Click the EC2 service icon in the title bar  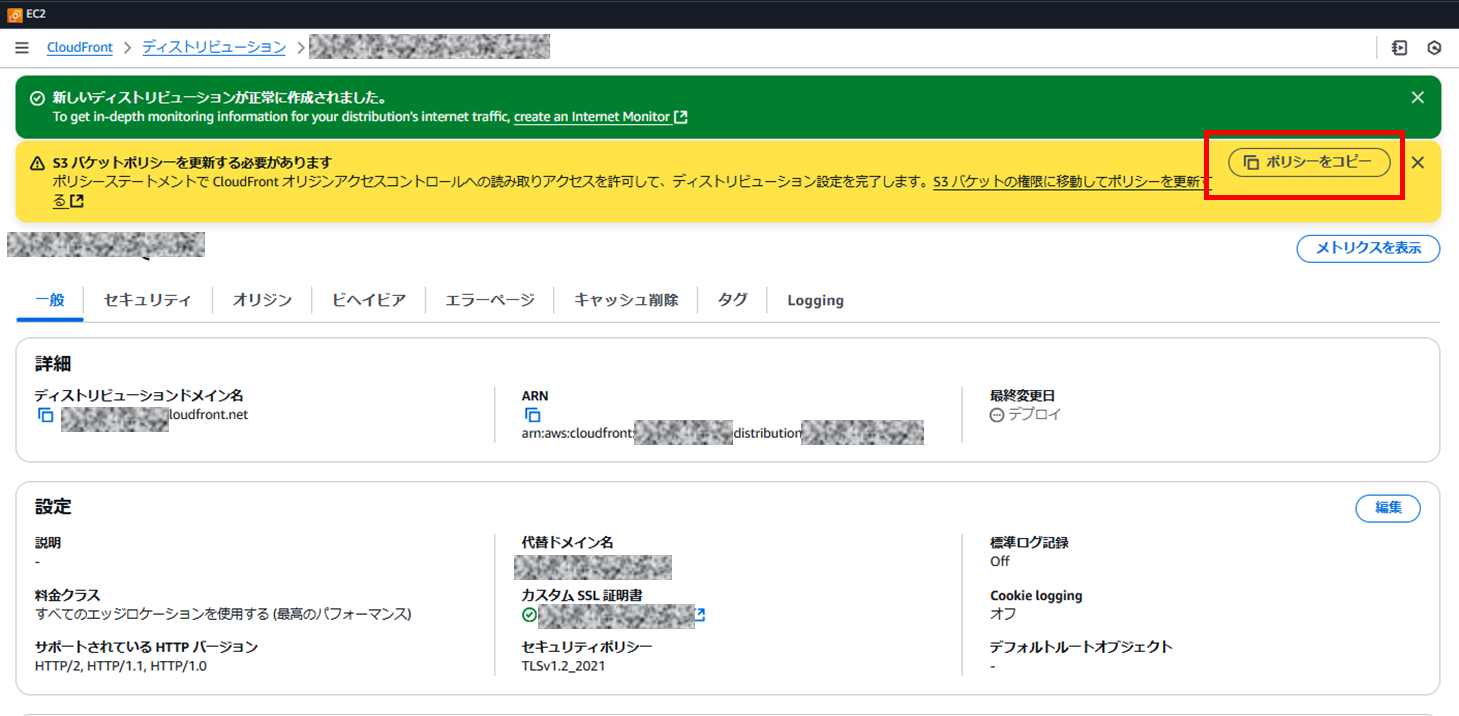tap(15, 14)
